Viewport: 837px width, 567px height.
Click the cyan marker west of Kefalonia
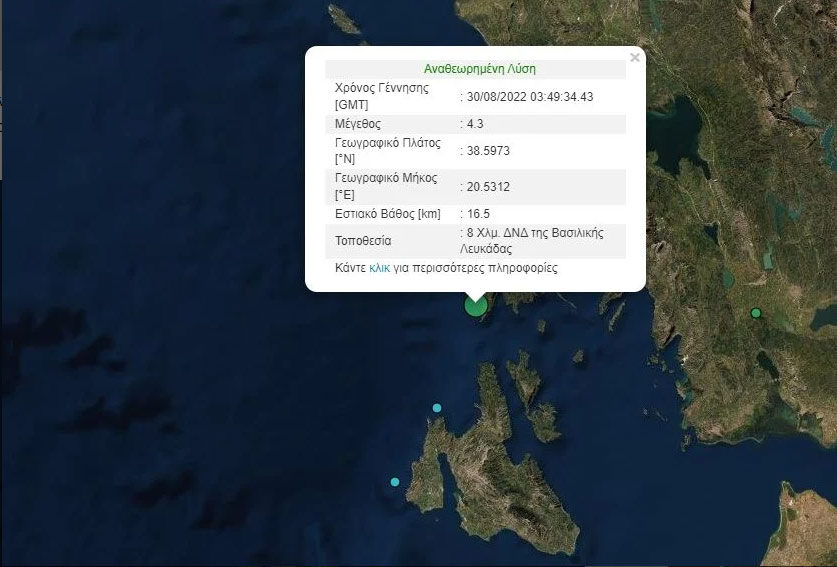click(395, 482)
